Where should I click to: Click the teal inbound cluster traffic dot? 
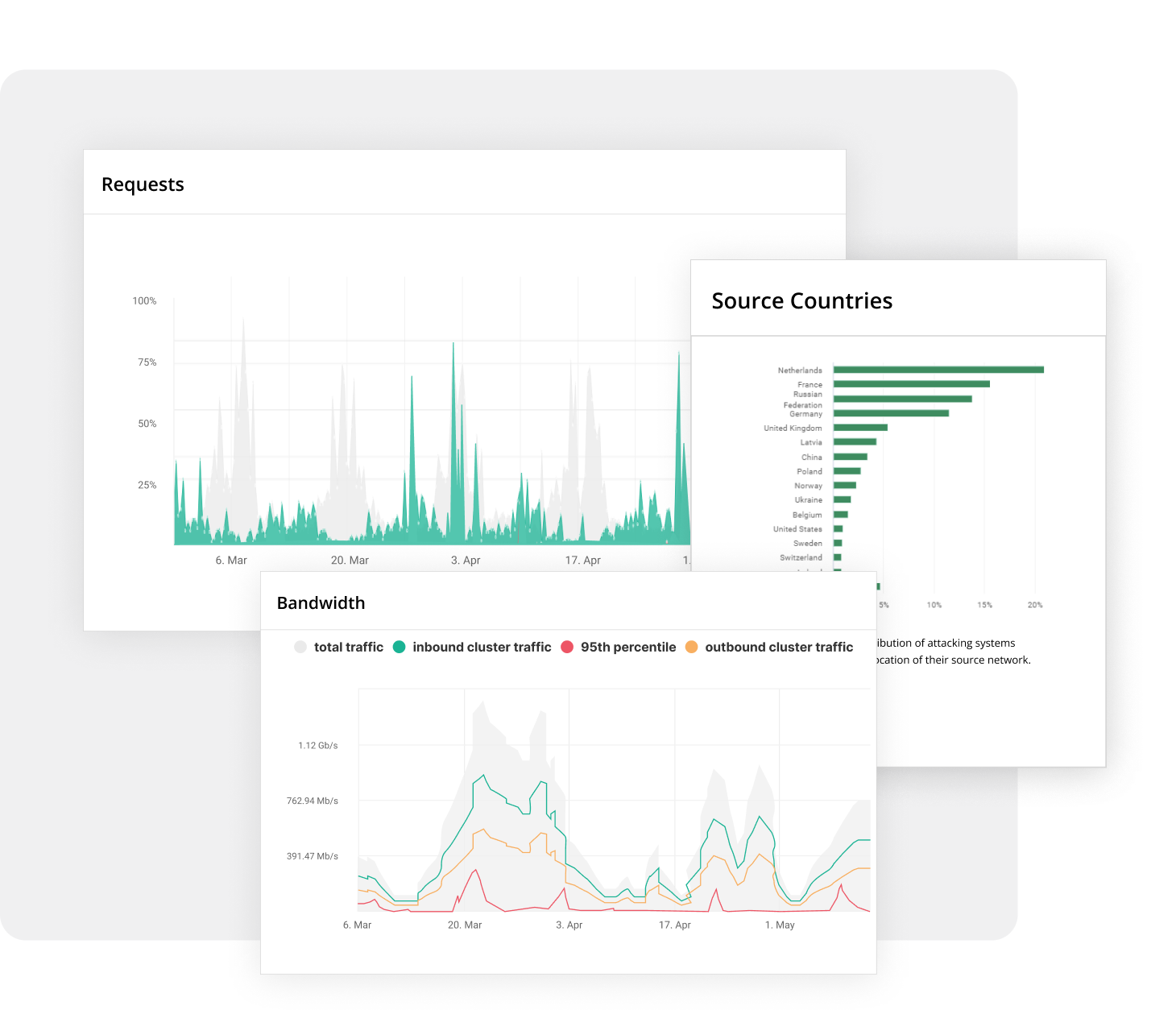click(399, 647)
